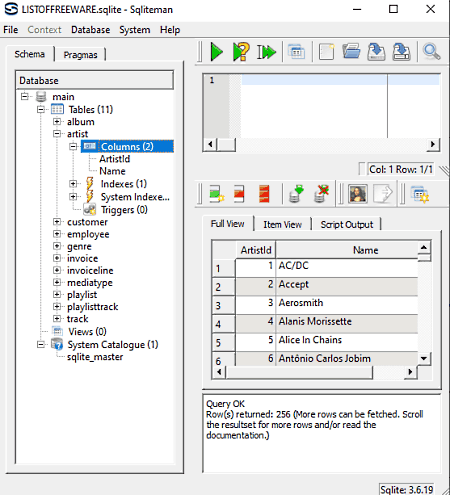Select main database icon in tree
Screen dimensions: 450x495
pos(41,97)
